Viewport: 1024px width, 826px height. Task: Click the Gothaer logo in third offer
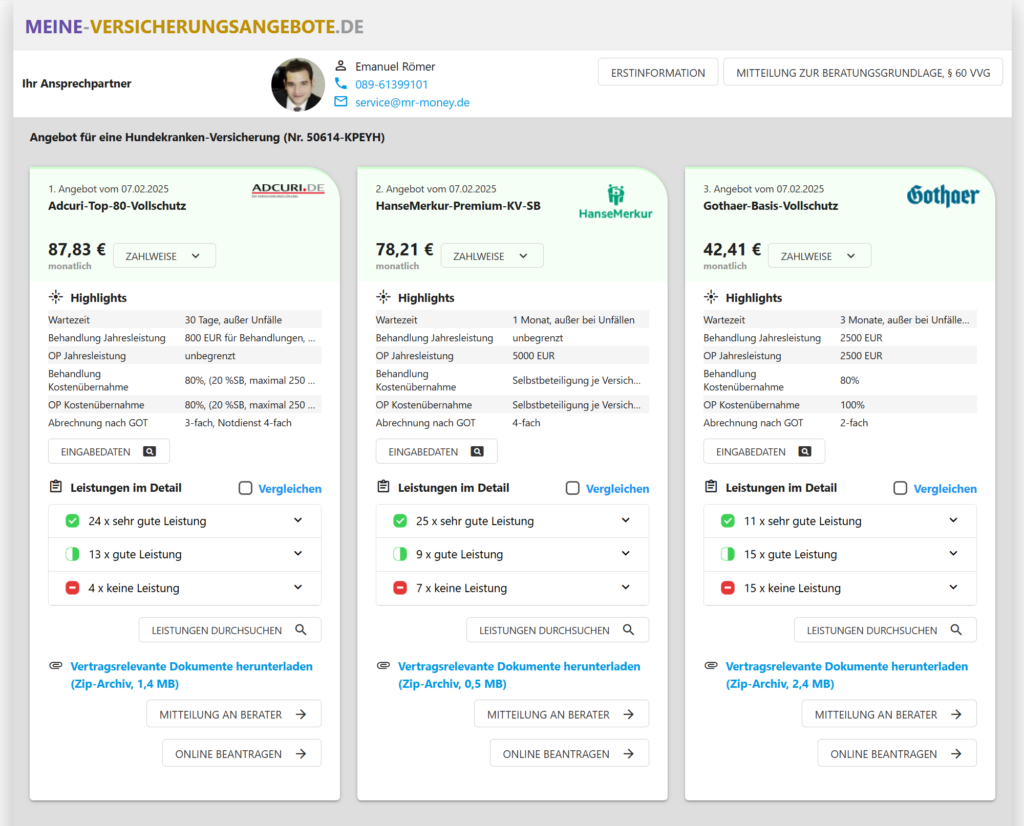pyautogui.click(x=942, y=195)
